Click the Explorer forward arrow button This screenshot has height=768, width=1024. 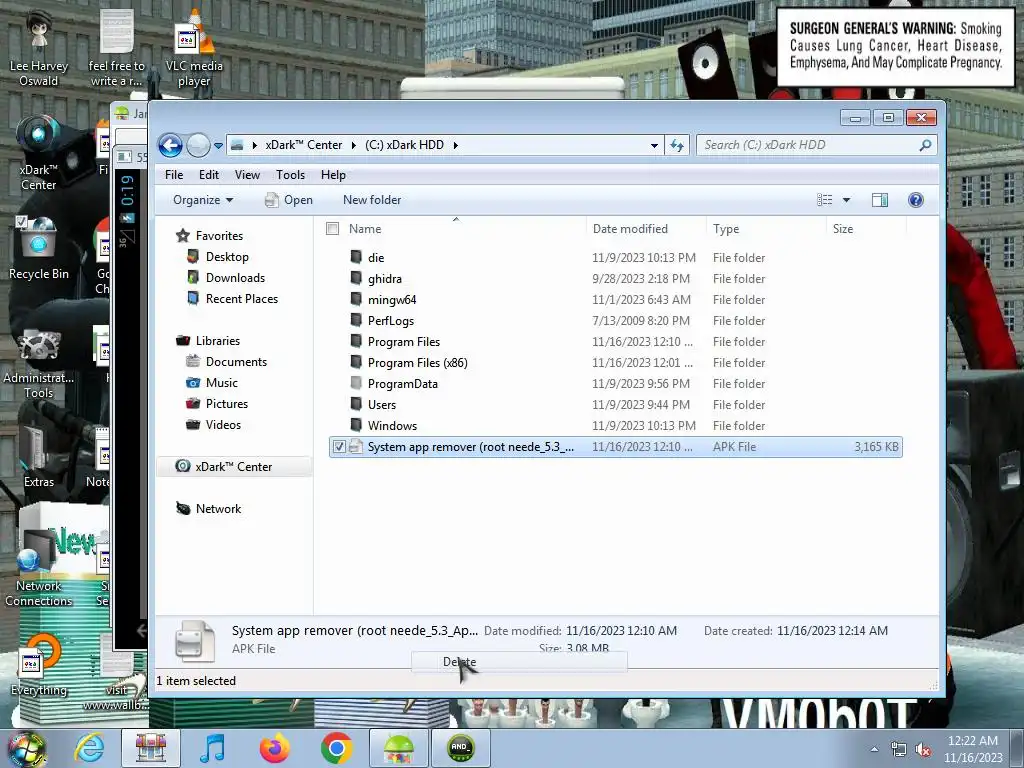(x=198, y=145)
